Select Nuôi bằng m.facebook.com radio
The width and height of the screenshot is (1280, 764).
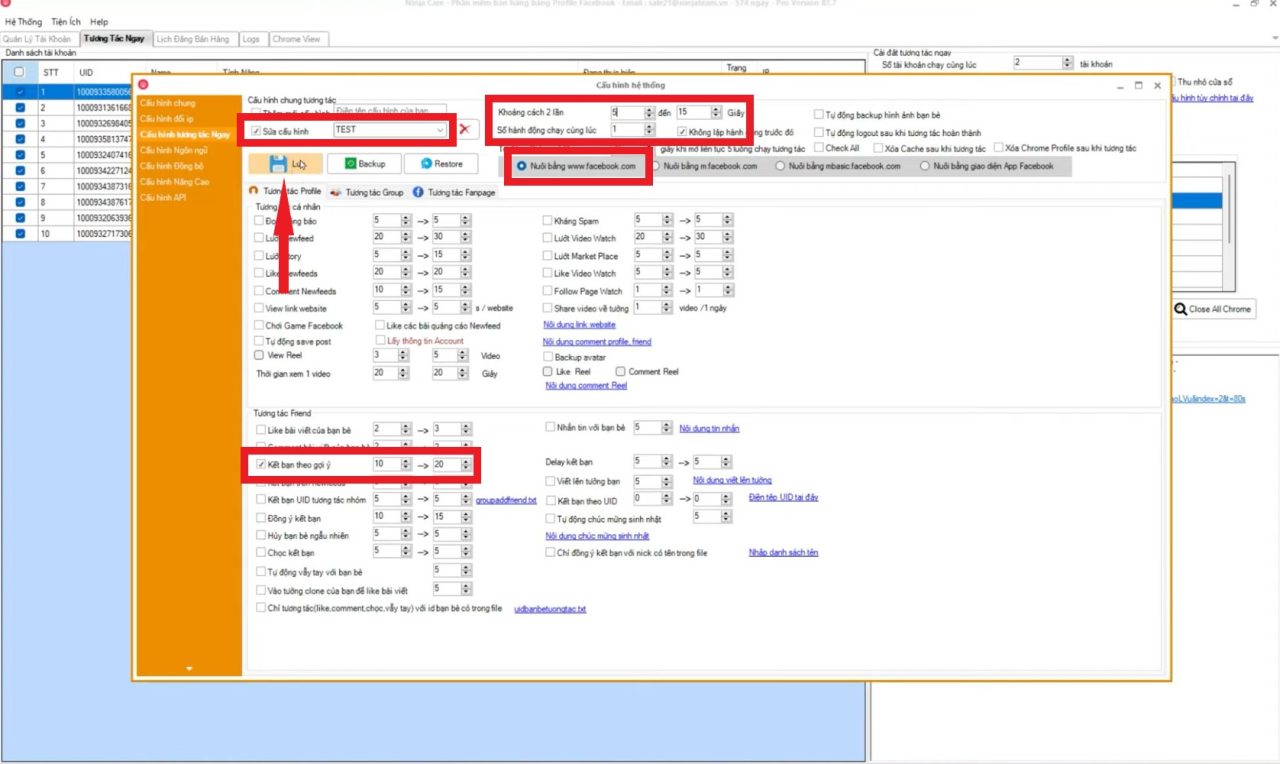656,166
